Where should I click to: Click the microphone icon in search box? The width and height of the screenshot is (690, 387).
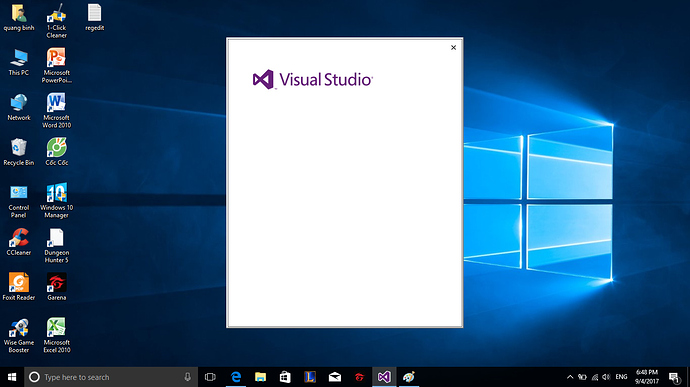(x=187, y=377)
